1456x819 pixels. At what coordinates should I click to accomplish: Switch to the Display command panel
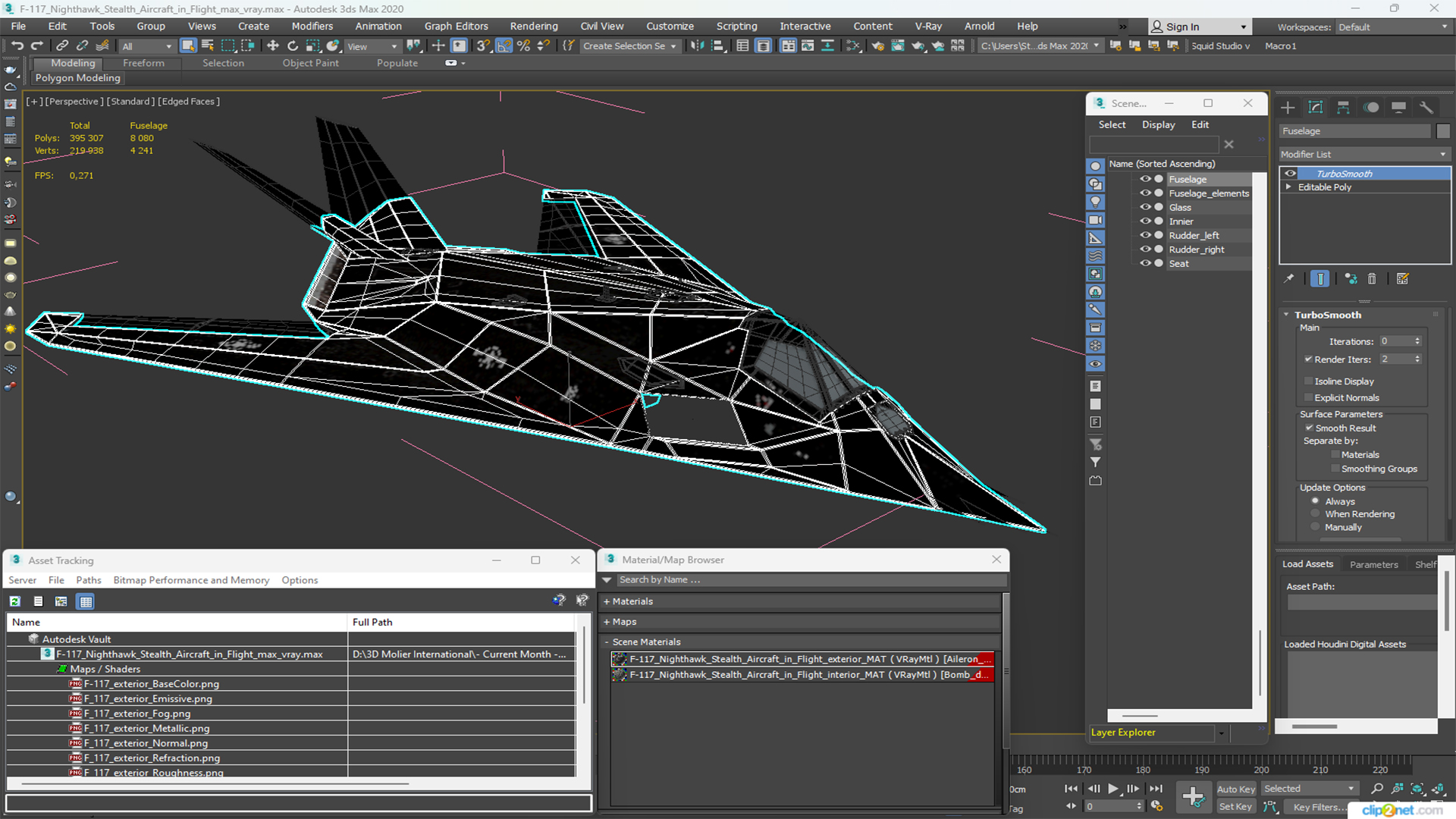click(x=1399, y=107)
